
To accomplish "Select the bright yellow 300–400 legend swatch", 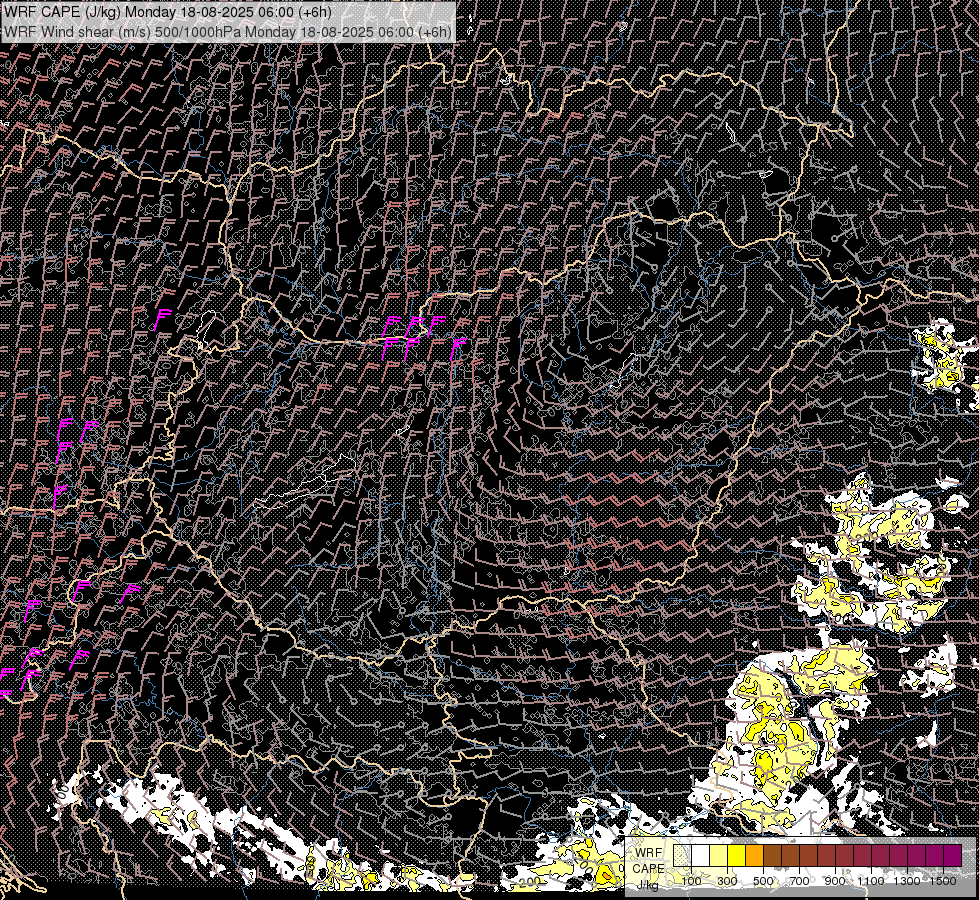I will pyautogui.click(x=737, y=855).
